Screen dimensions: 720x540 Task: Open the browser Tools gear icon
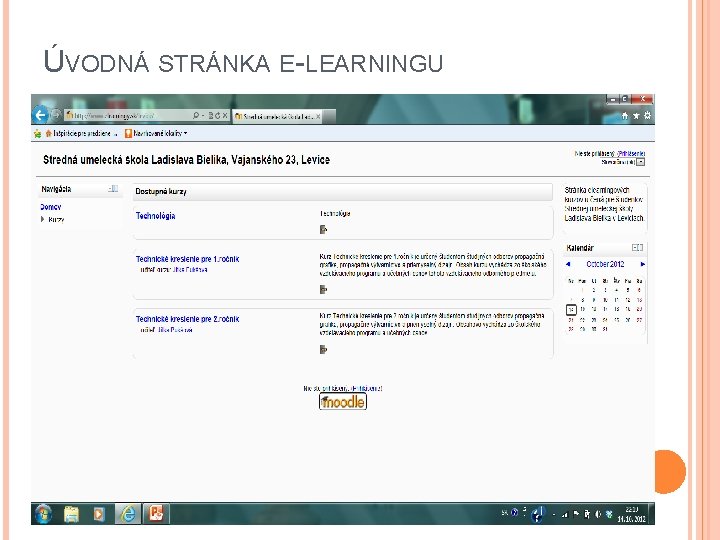[x=647, y=116]
